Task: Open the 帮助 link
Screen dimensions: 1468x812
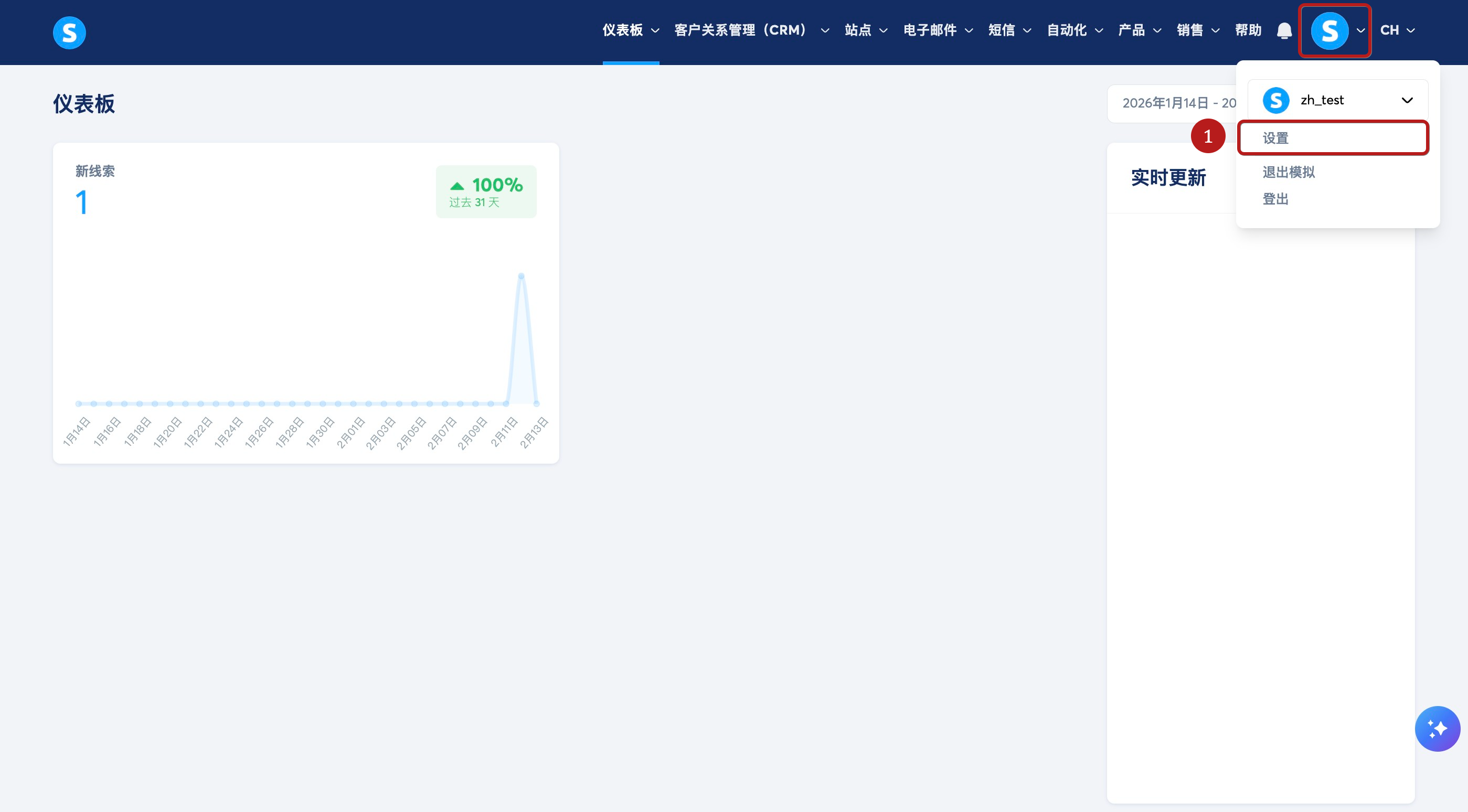Action: [x=1248, y=30]
